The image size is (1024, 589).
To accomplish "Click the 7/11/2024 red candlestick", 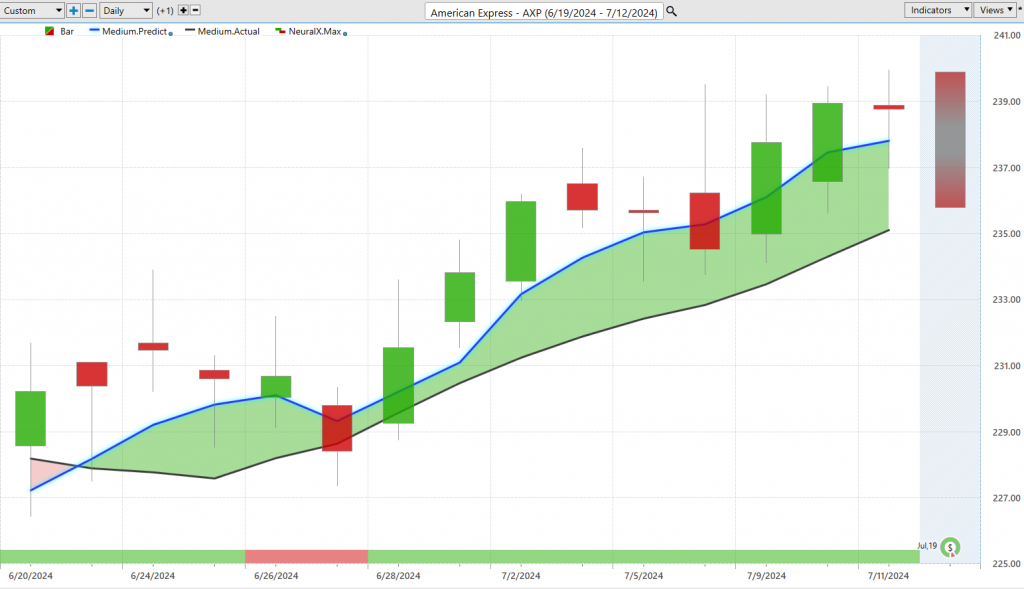I will [x=889, y=107].
